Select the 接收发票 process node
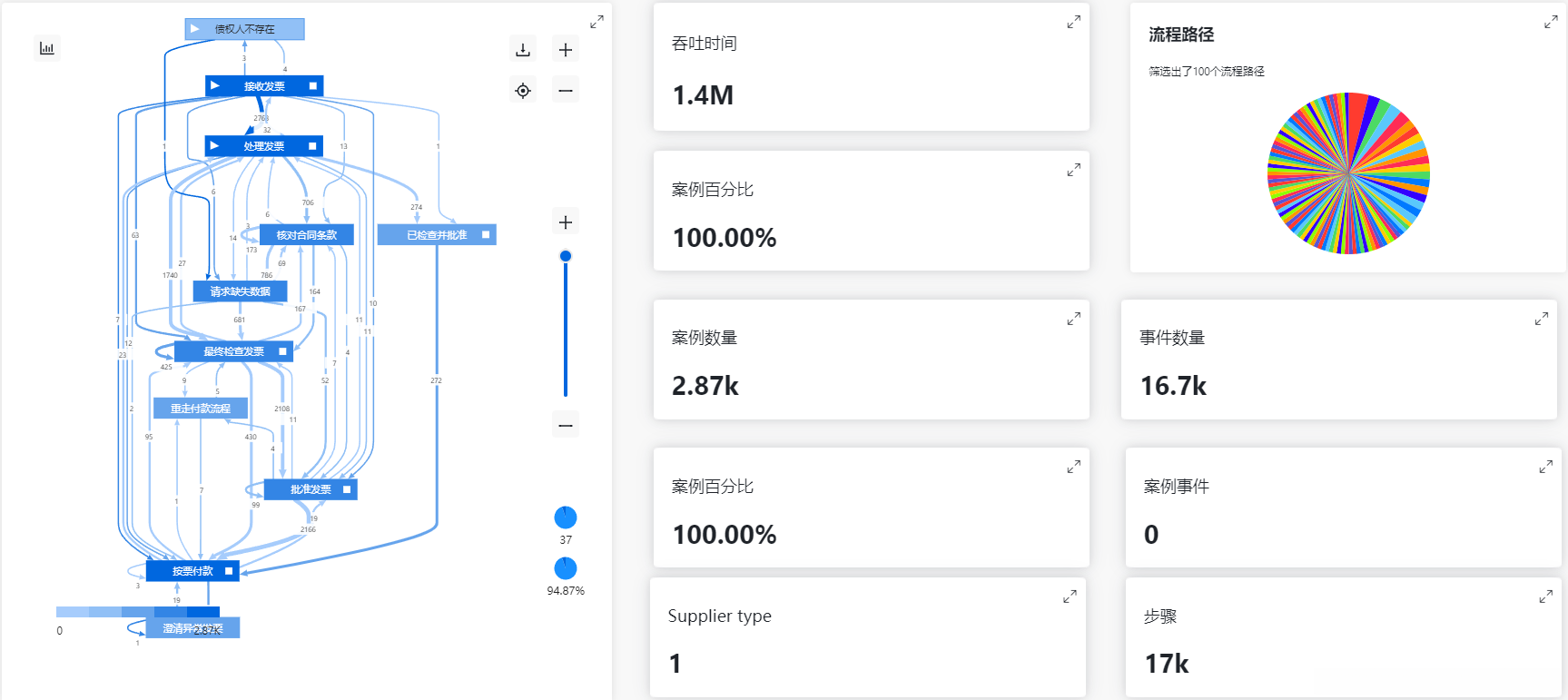 point(264,86)
